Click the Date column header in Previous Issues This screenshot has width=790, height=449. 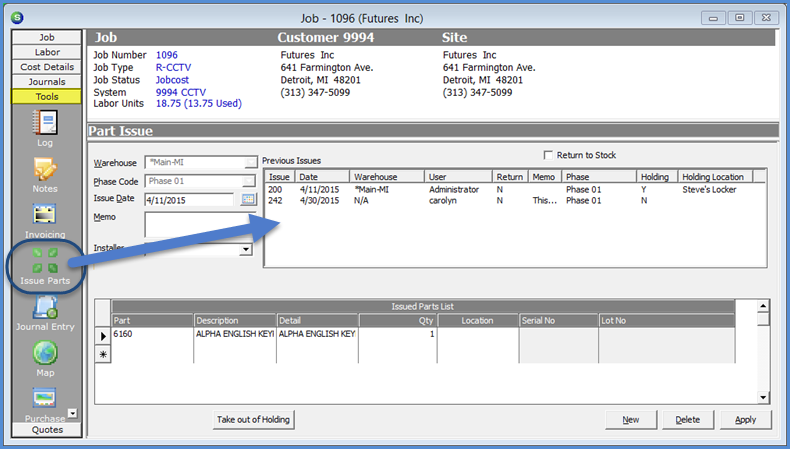[322, 177]
